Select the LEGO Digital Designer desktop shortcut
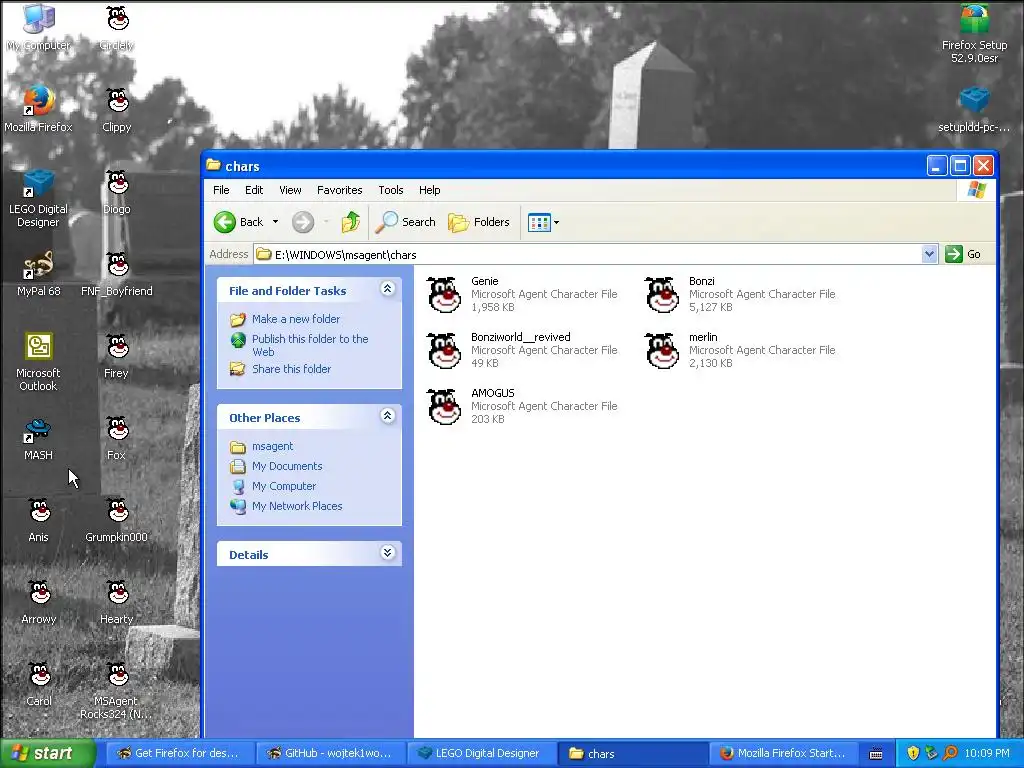The width and height of the screenshot is (1024, 768). click(39, 198)
